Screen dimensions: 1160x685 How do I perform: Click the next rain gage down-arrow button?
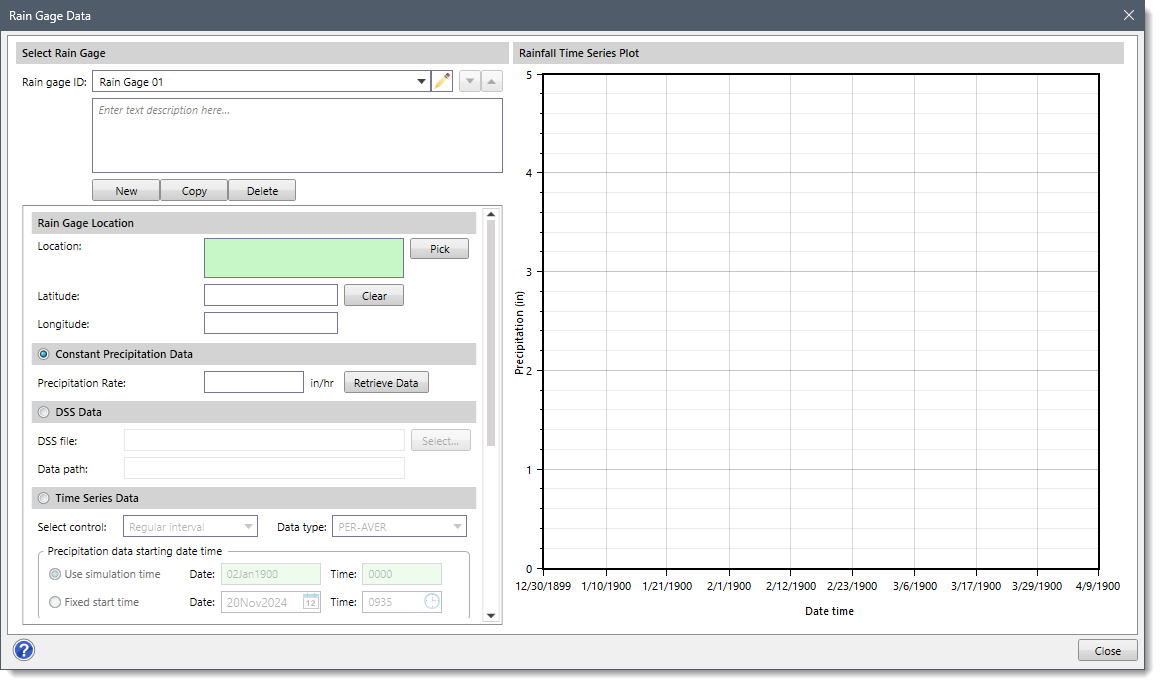470,81
